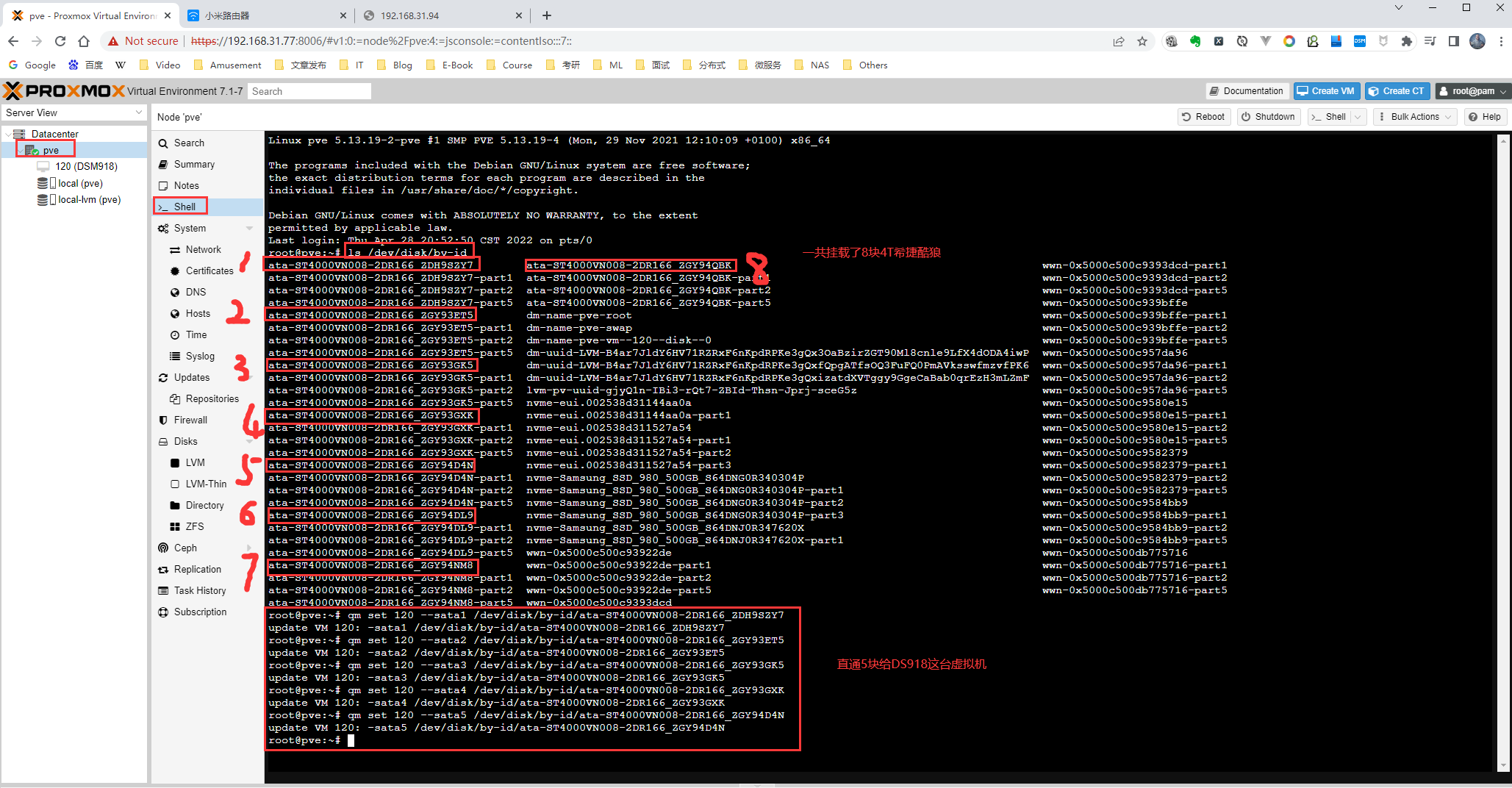Open the browser profile avatar

[x=1477, y=41]
